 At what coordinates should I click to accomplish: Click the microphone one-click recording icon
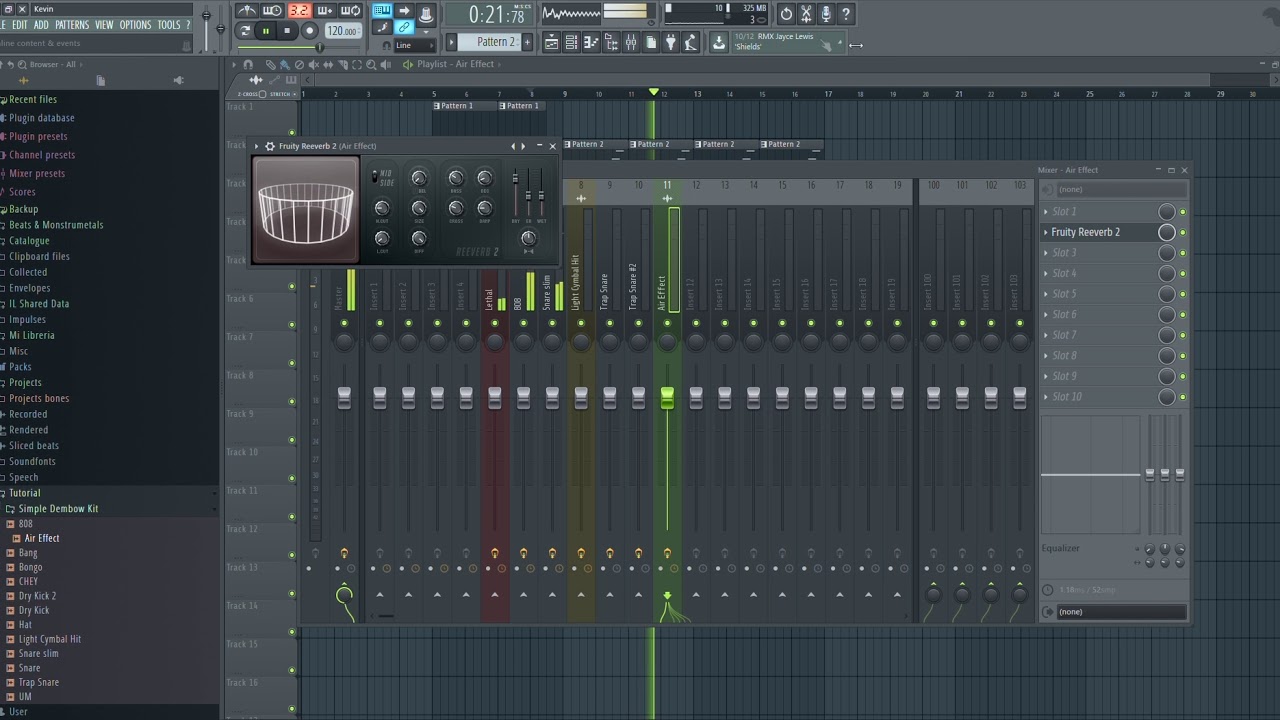click(826, 13)
